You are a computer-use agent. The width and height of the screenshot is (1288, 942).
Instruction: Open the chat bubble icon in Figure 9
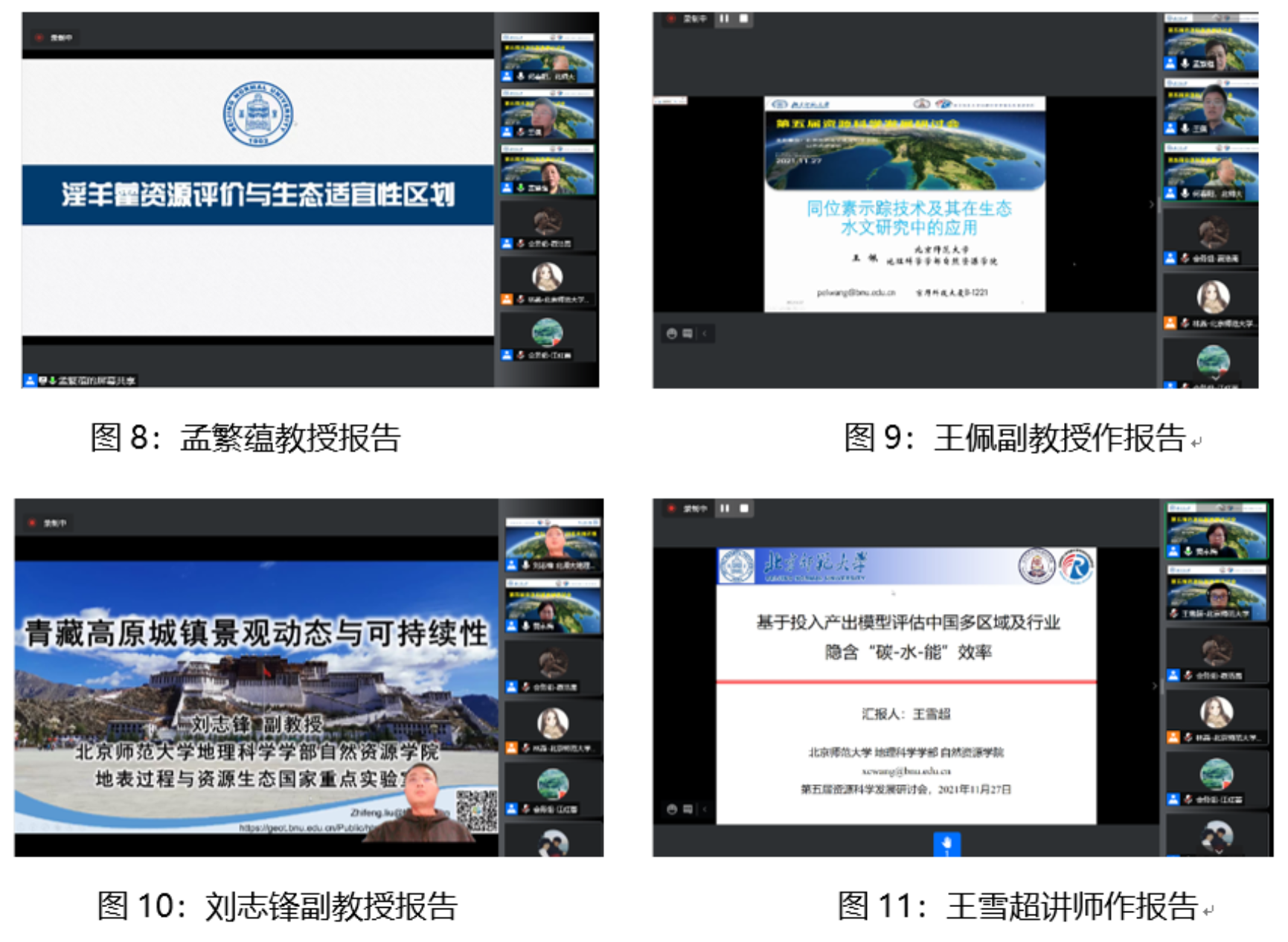click(688, 333)
